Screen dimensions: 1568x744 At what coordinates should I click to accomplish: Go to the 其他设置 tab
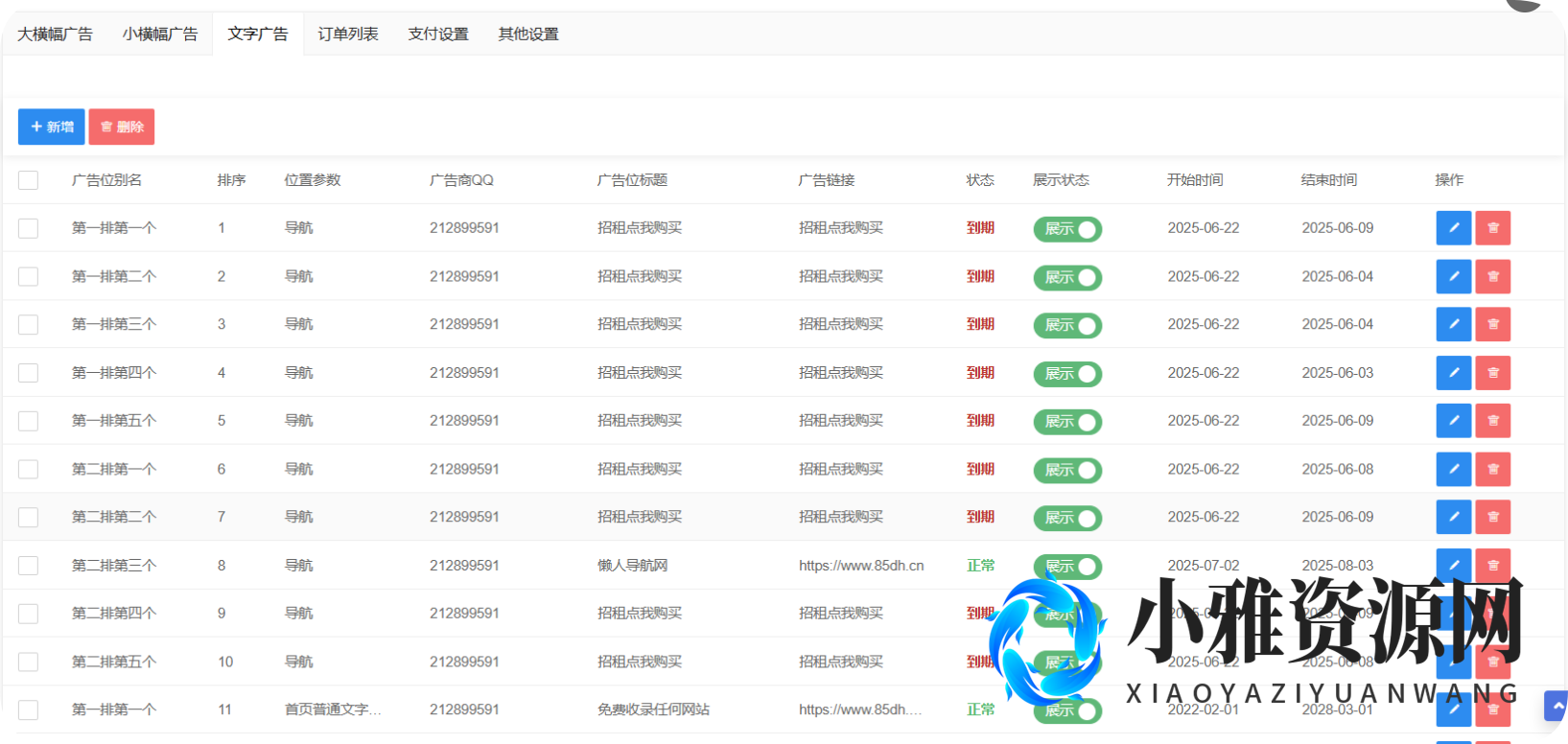528,34
